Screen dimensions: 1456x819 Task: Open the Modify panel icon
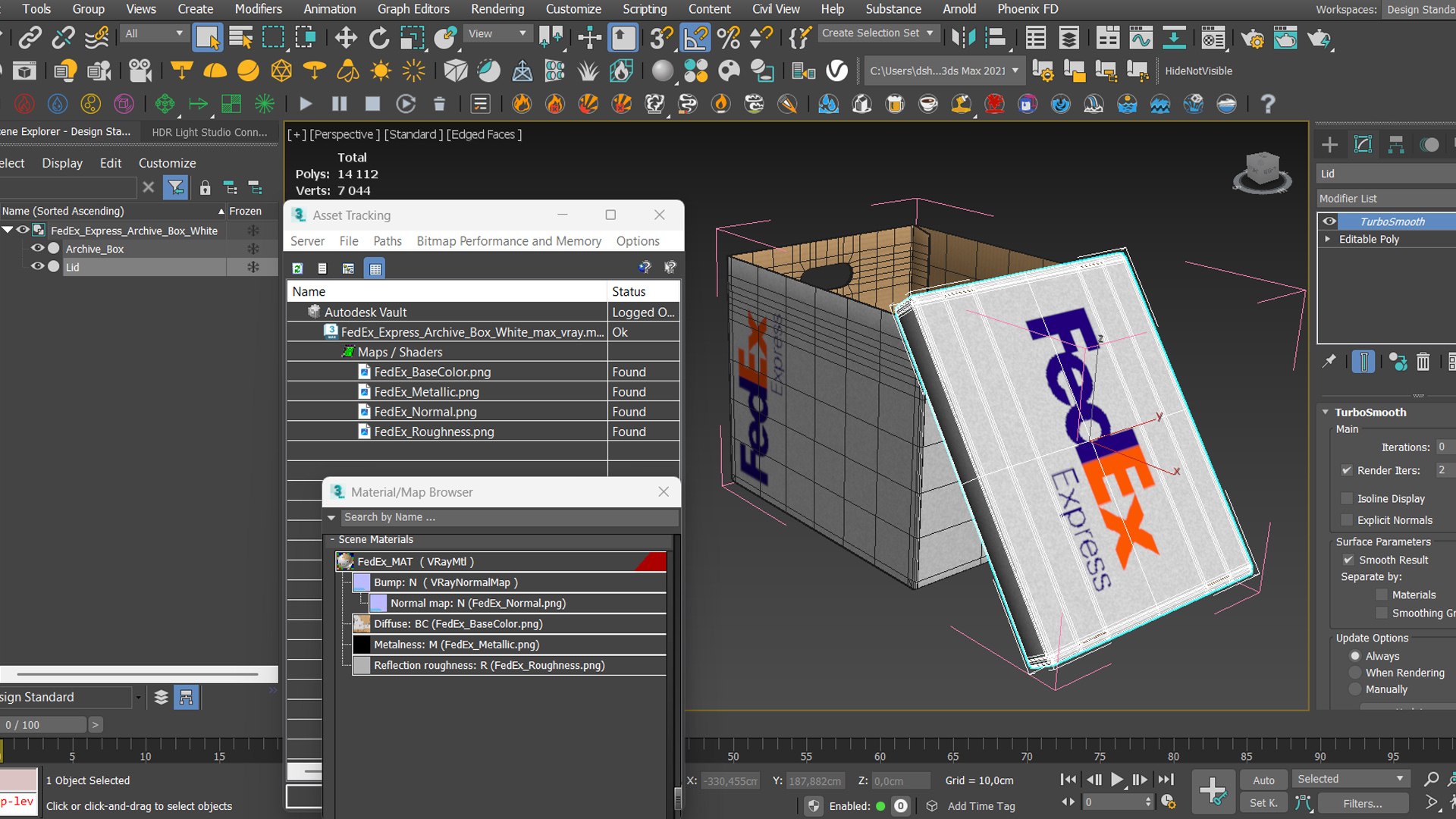(x=1363, y=145)
